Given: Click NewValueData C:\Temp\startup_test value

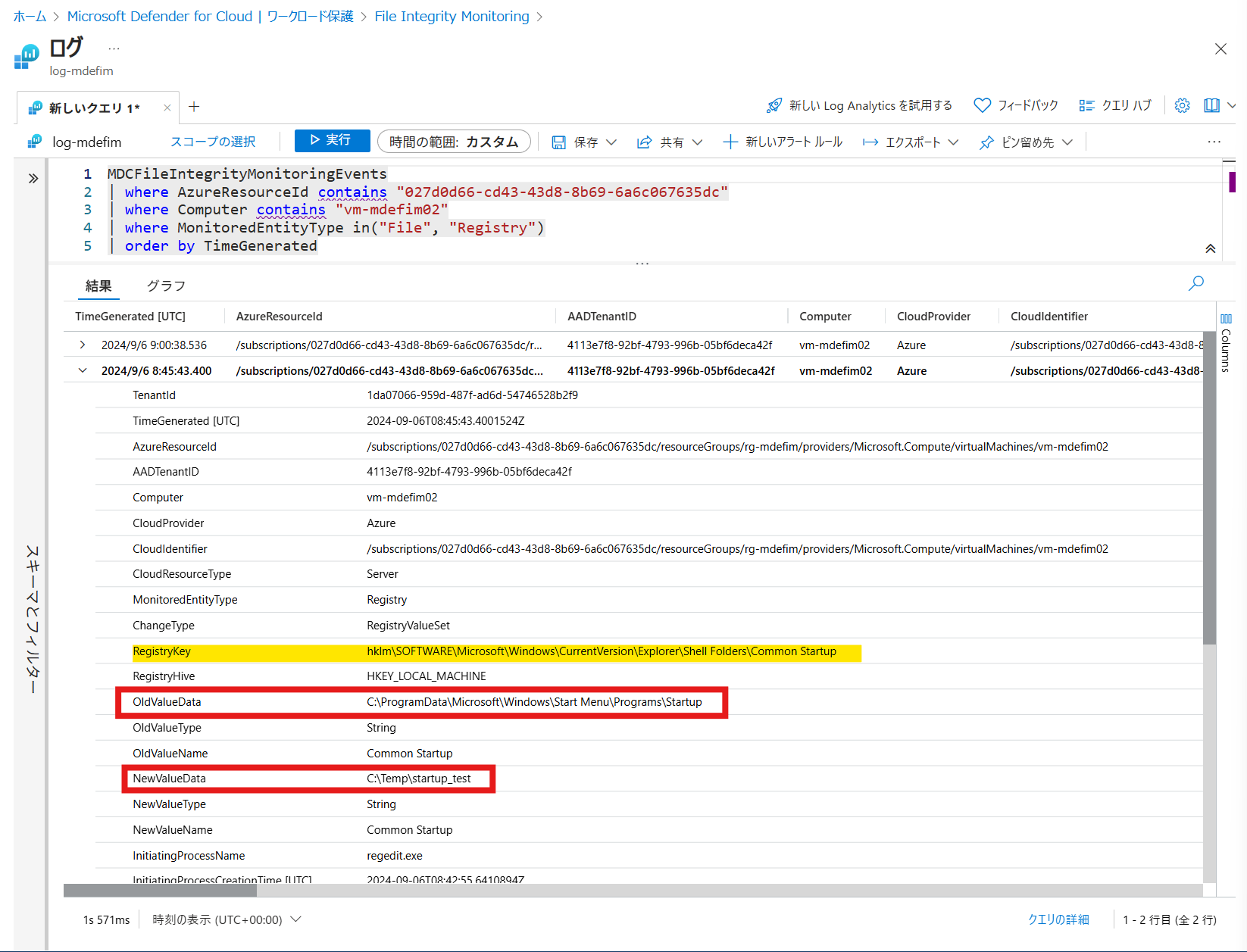Looking at the screenshot, I should [419, 779].
